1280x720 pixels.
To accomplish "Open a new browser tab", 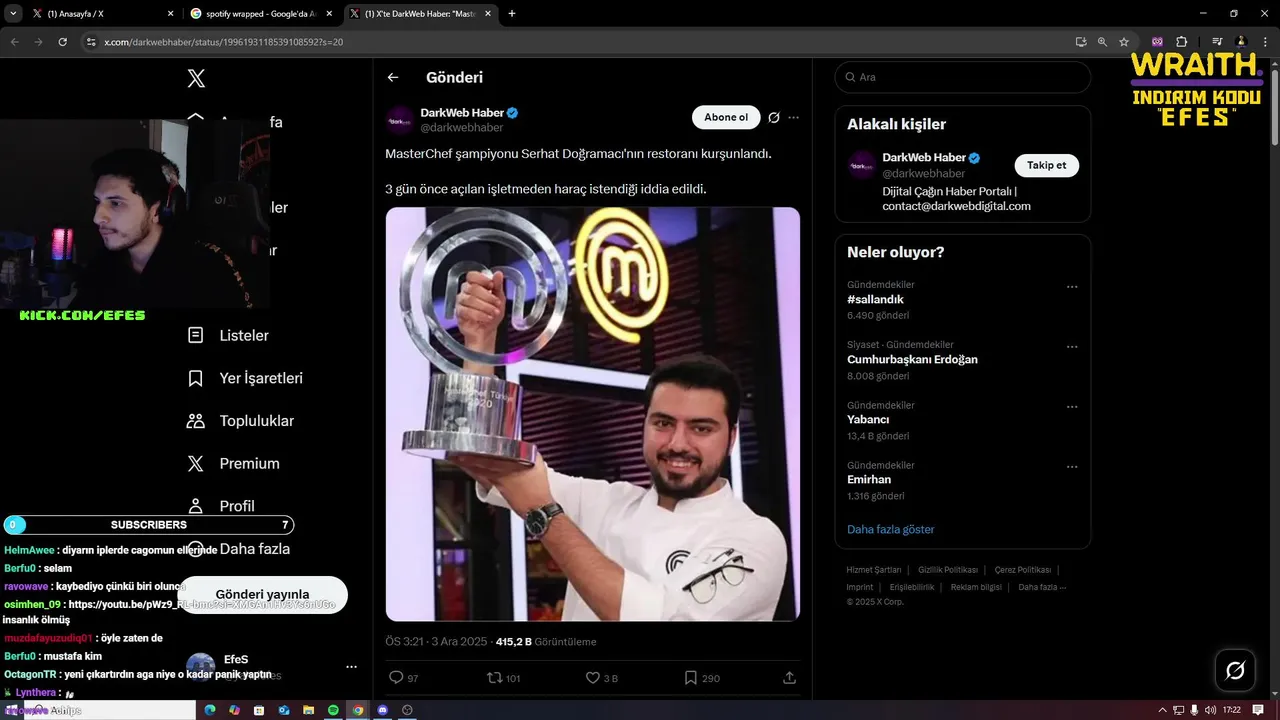I will [x=512, y=14].
